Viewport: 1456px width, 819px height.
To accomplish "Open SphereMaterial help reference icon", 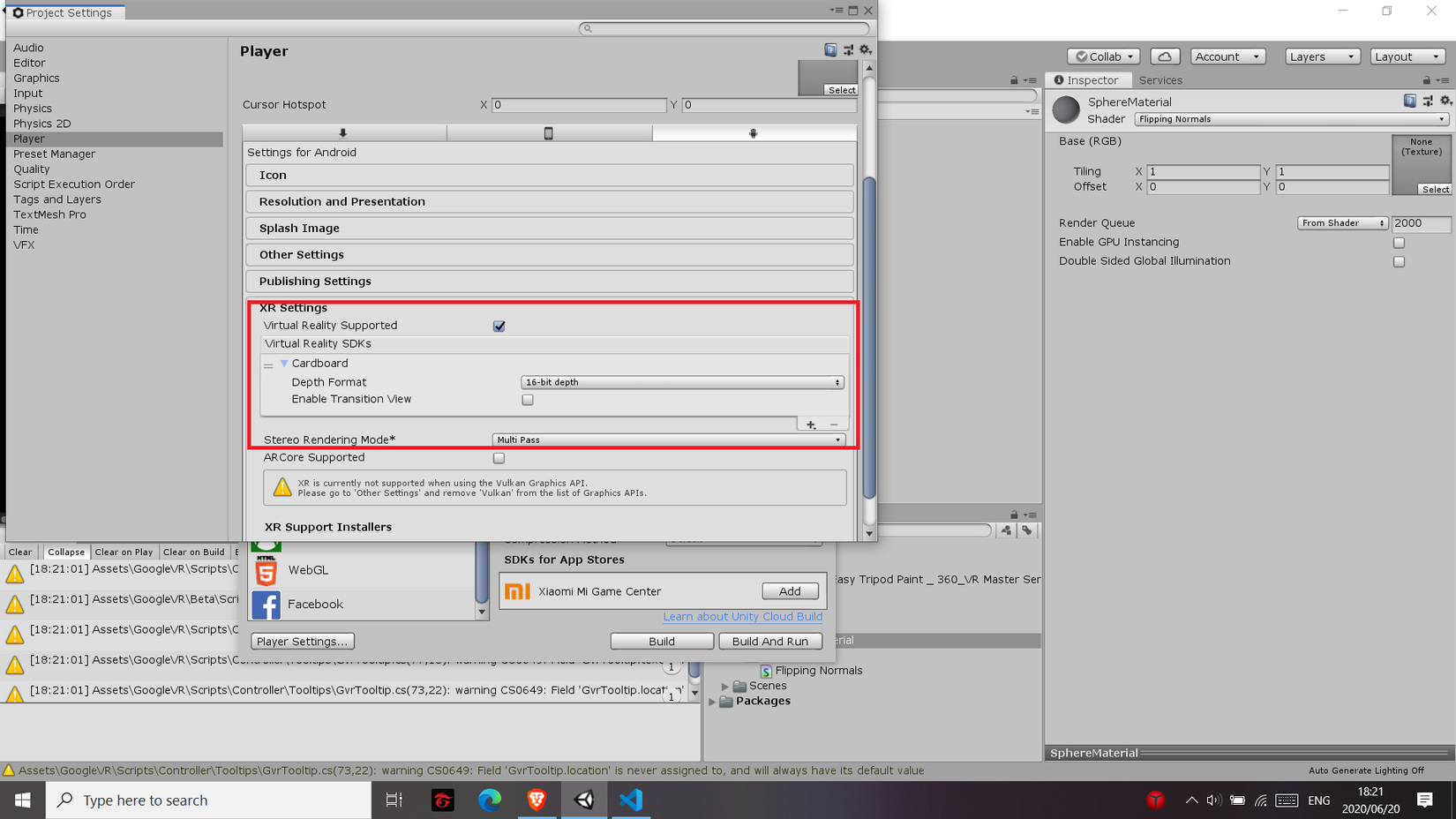I will [x=1410, y=101].
